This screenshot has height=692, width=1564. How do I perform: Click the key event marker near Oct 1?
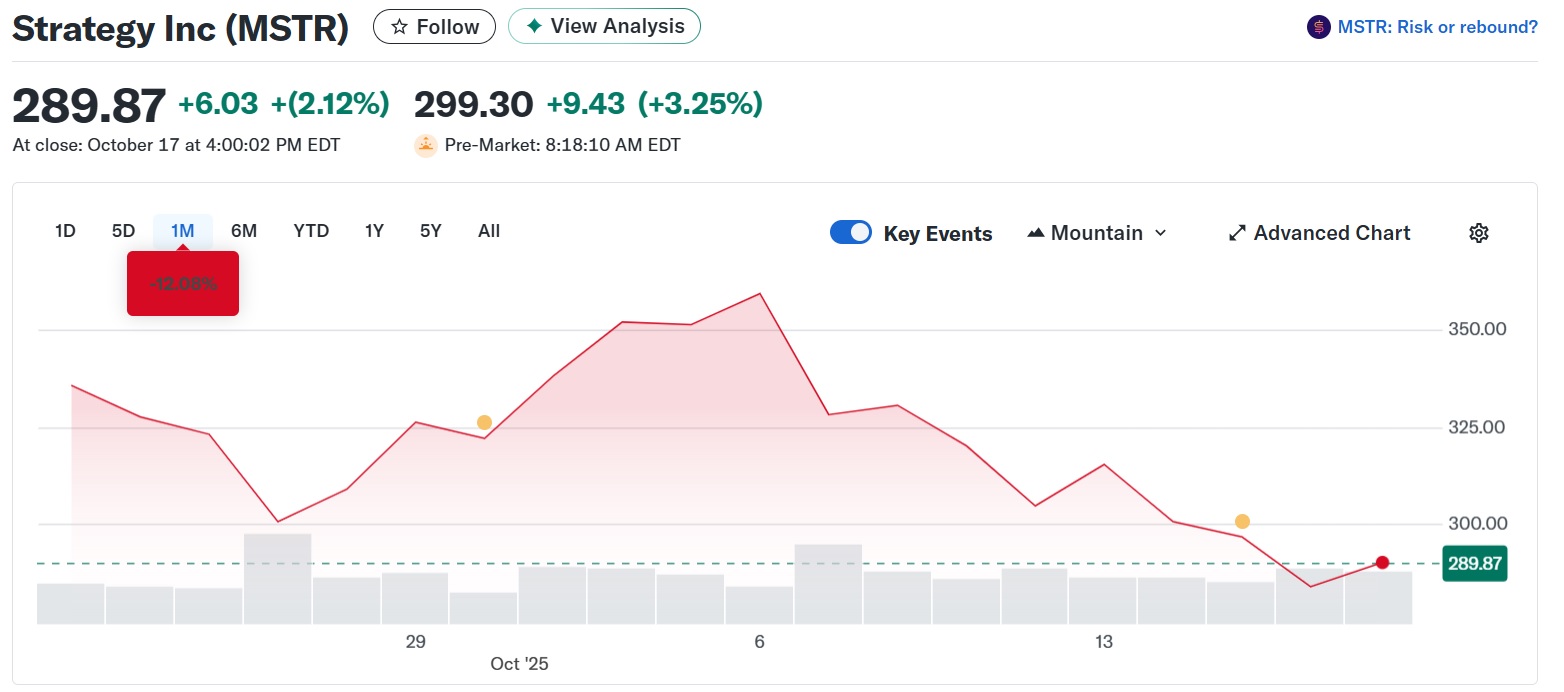coord(484,422)
